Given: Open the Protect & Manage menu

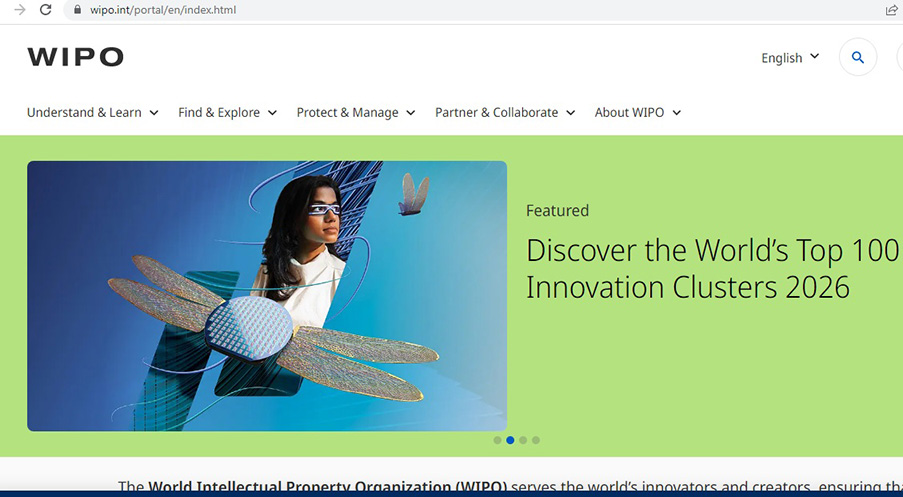Looking at the screenshot, I should (347, 112).
